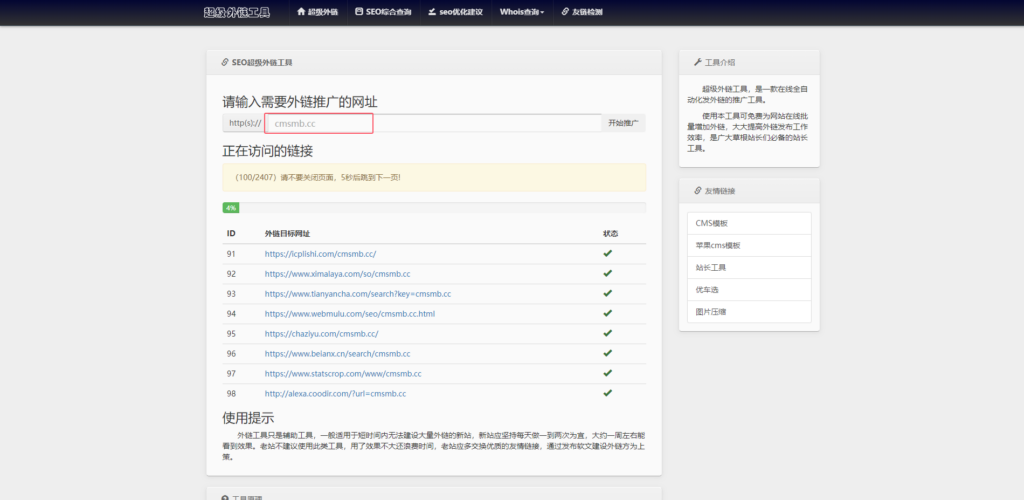Click the checkmark status for row 96
The height and width of the screenshot is (500, 1024).
[607, 353]
